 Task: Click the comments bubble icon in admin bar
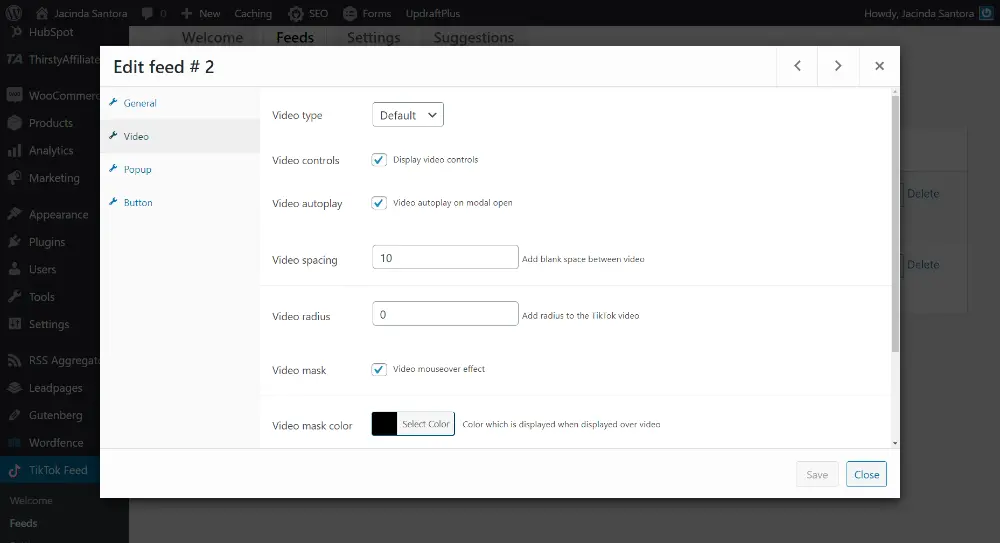[x=148, y=14]
